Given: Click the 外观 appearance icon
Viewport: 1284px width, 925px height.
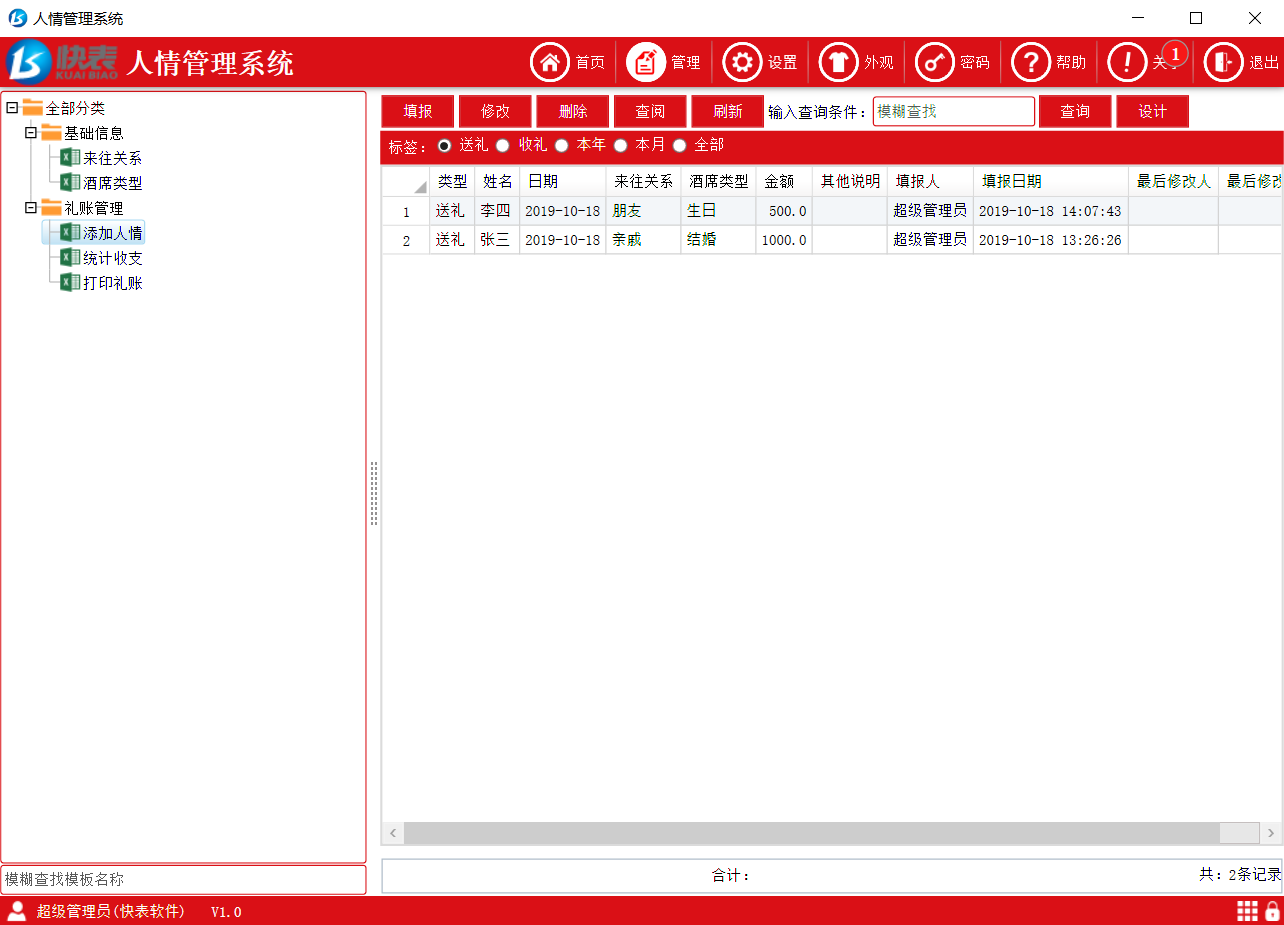Looking at the screenshot, I should pyautogui.click(x=838, y=62).
